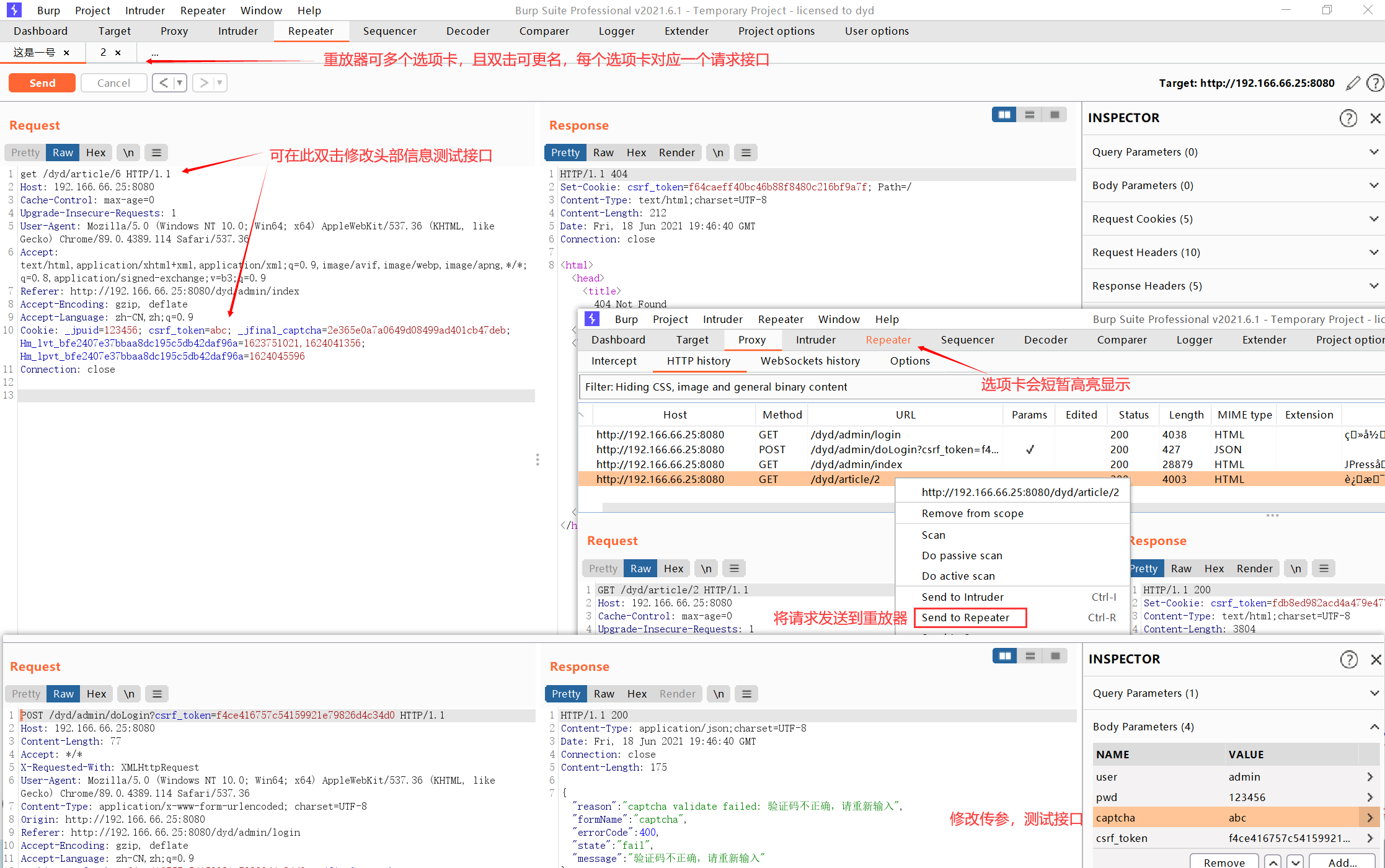Click Remove button in lower inspector
Image resolution: width=1385 pixels, height=868 pixels.
(1224, 862)
